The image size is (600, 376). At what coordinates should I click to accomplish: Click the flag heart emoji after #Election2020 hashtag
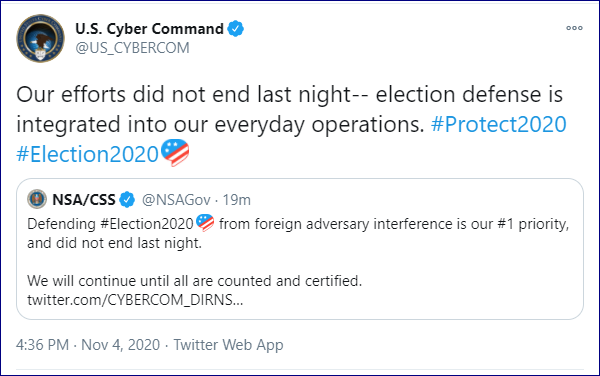[175, 152]
